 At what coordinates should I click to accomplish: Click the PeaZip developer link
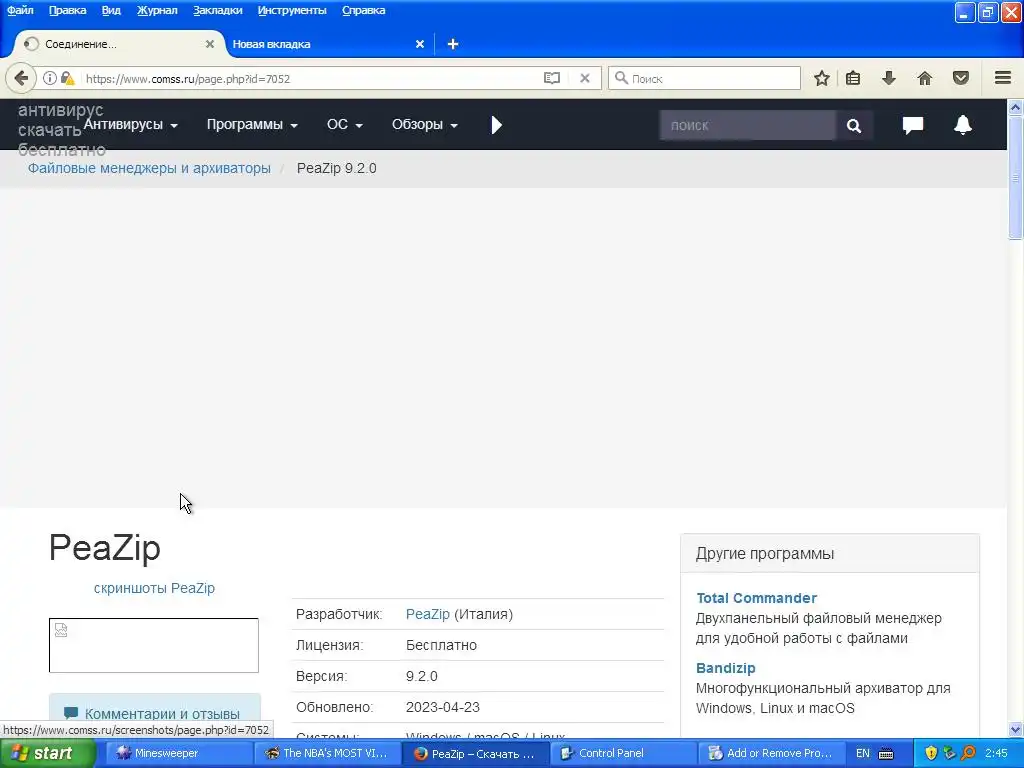(428, 614)
